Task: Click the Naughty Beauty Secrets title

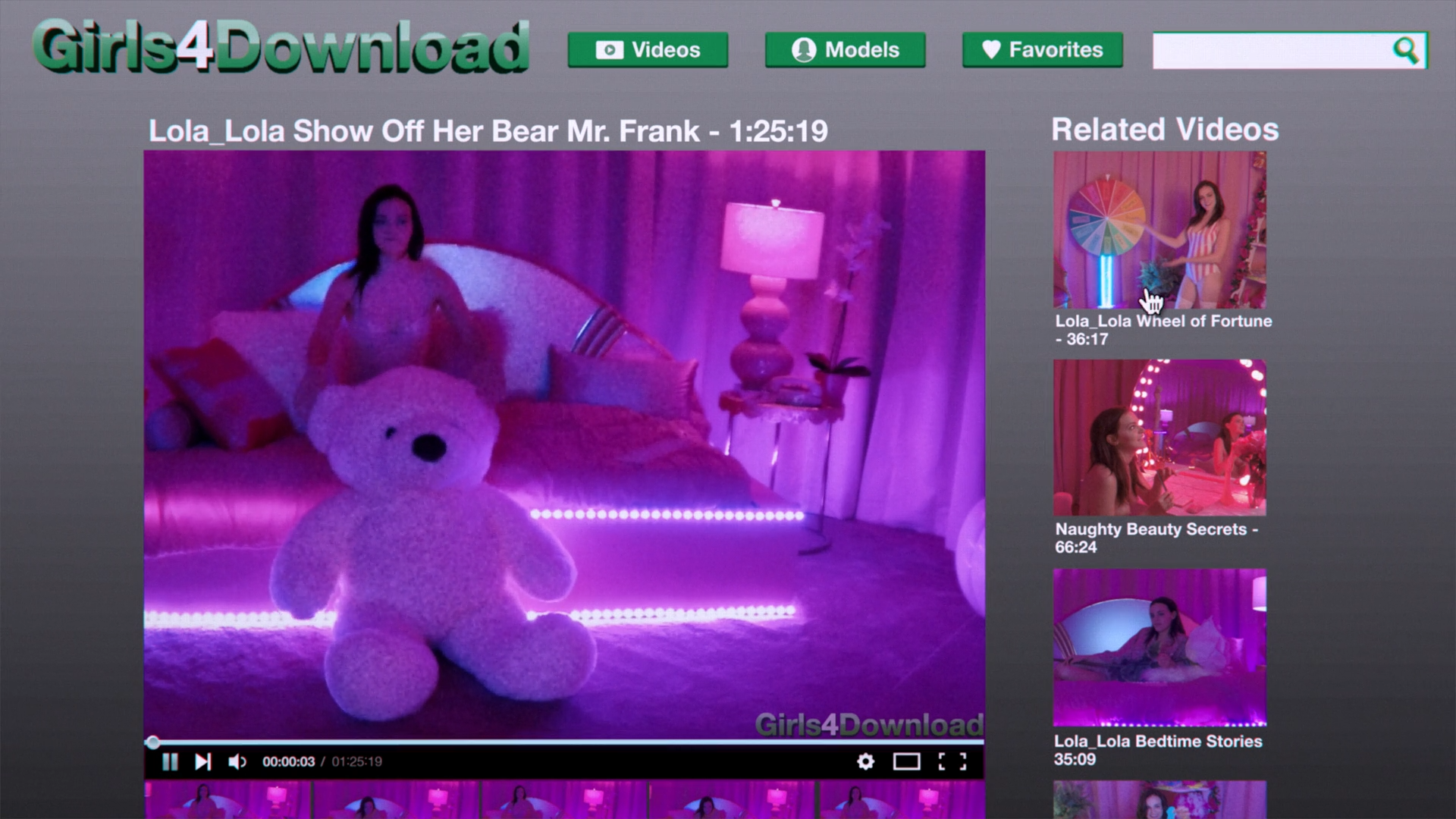Action: [x=1156, y=538]
